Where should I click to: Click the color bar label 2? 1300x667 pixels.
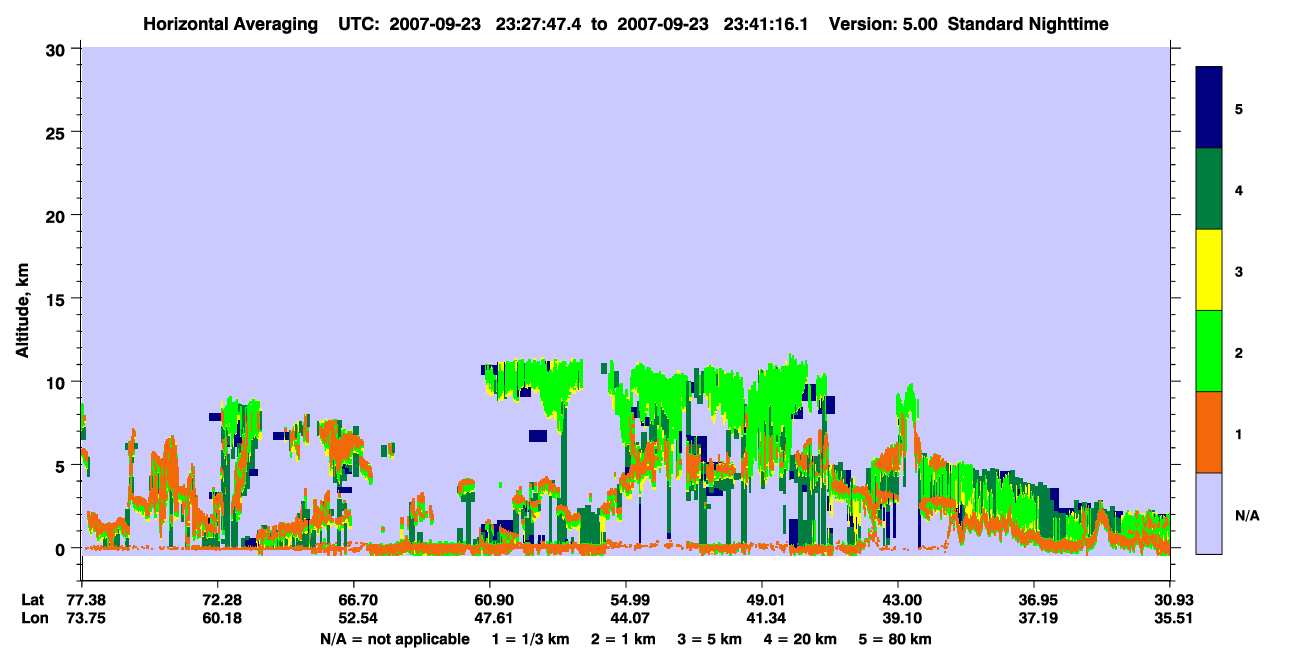tap(1239, 353)
